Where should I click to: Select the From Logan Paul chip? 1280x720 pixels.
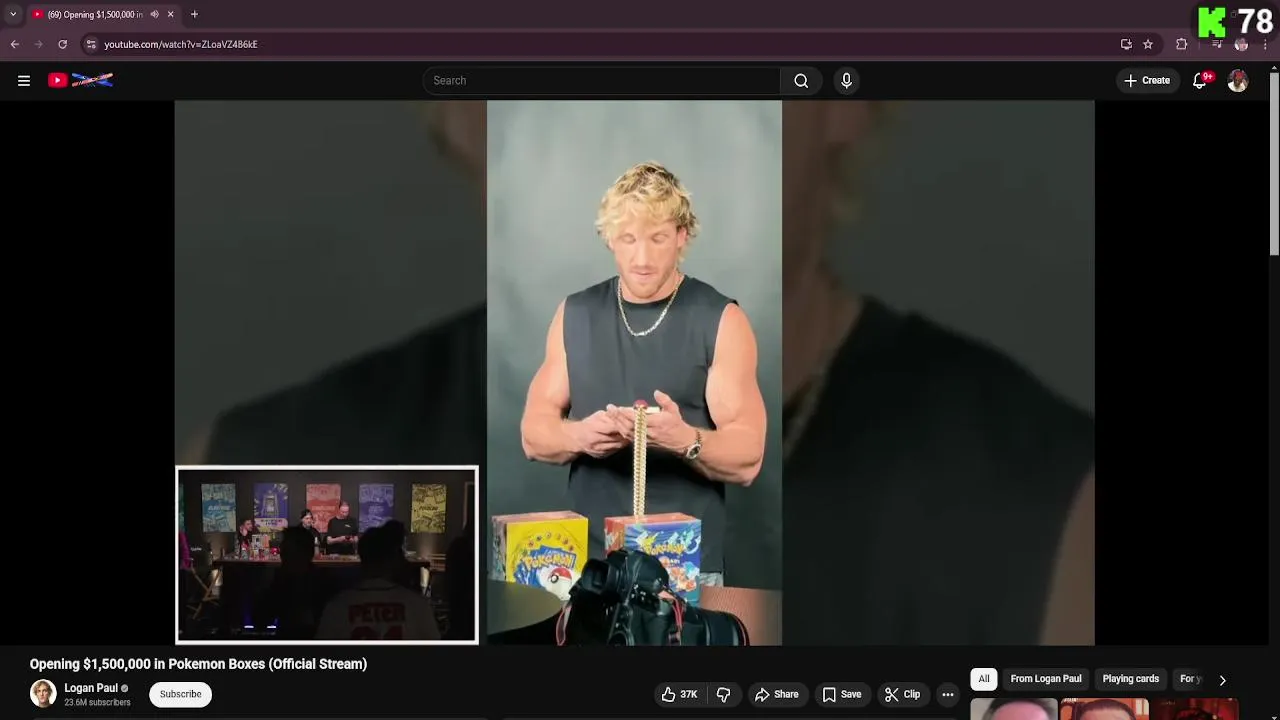tap(1046, 679)
